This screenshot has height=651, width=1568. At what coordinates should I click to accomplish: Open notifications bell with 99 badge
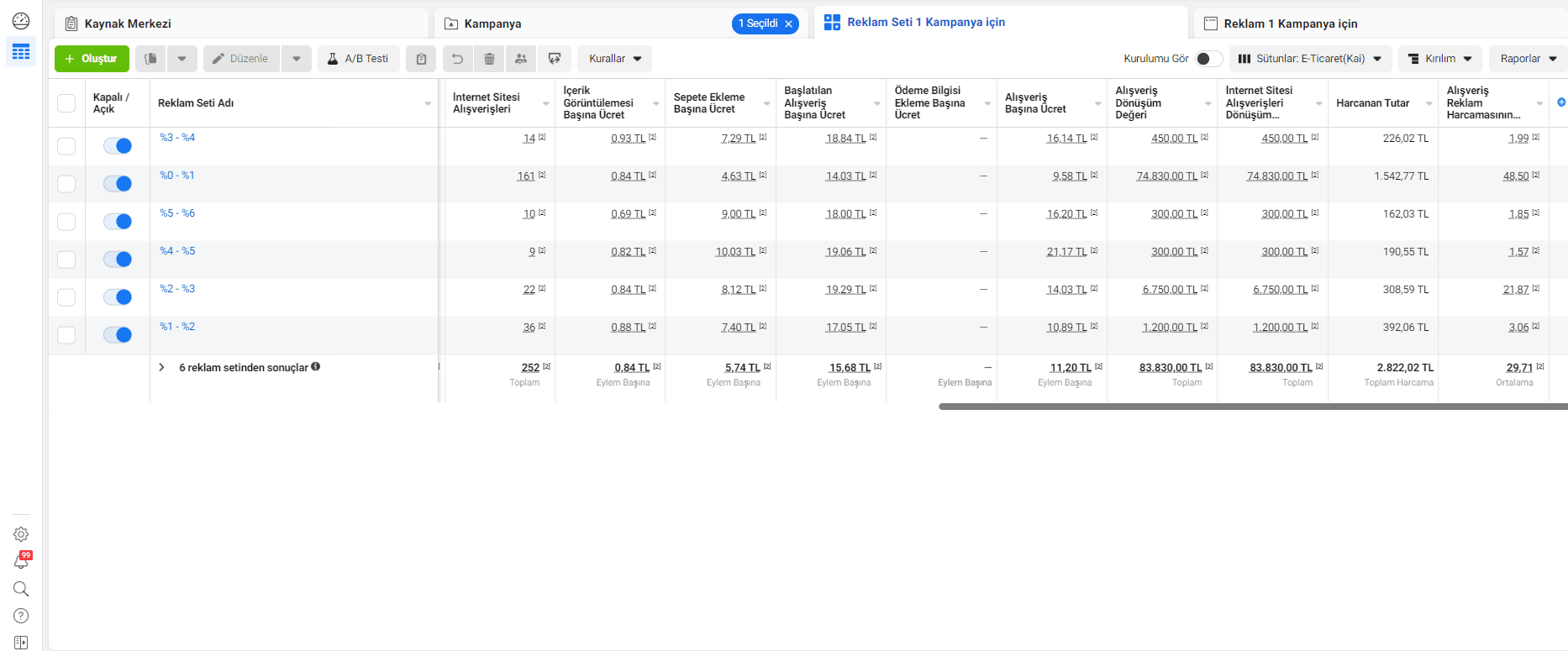point(21,561)
